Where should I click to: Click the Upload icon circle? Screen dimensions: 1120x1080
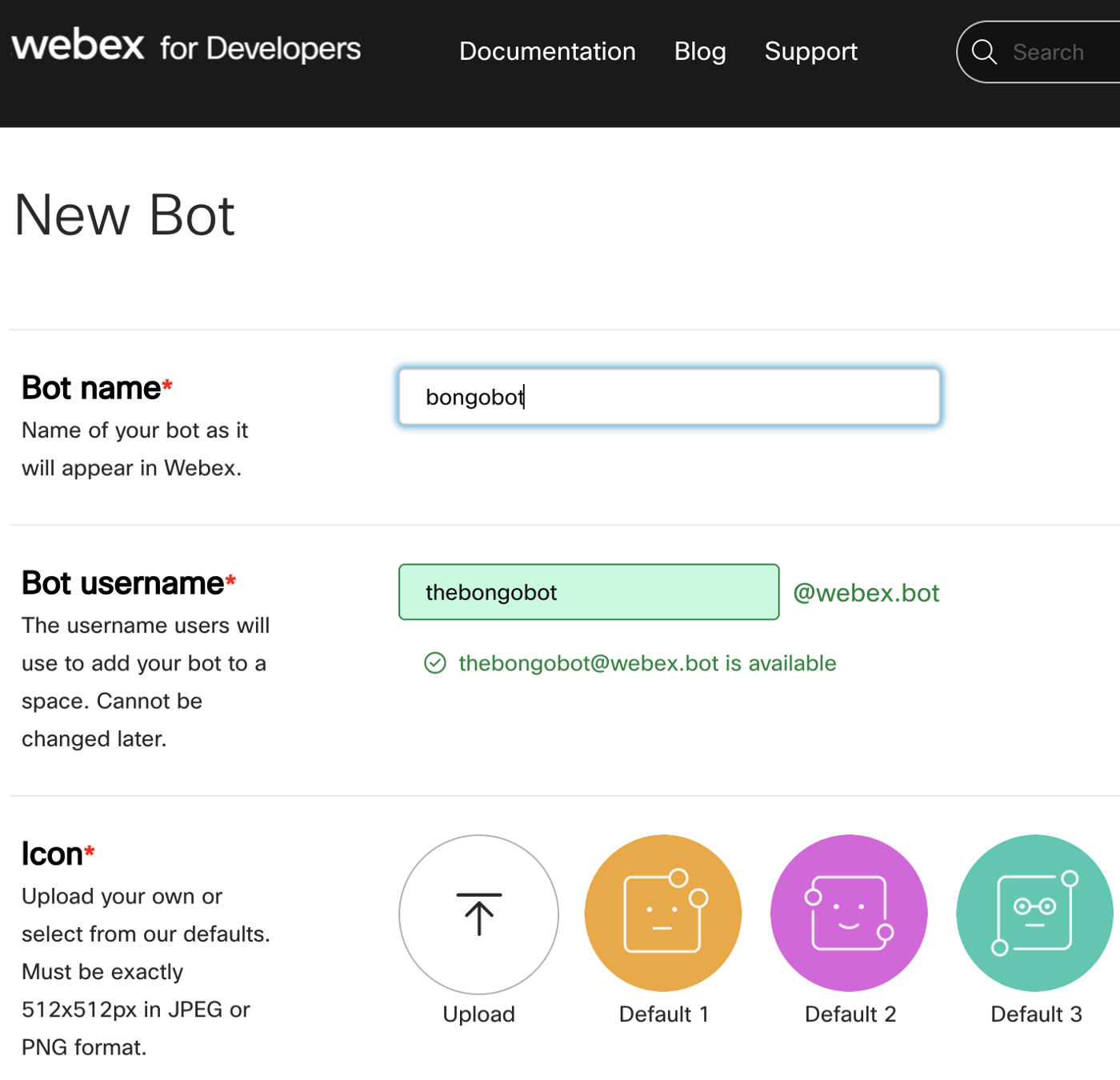478,914
